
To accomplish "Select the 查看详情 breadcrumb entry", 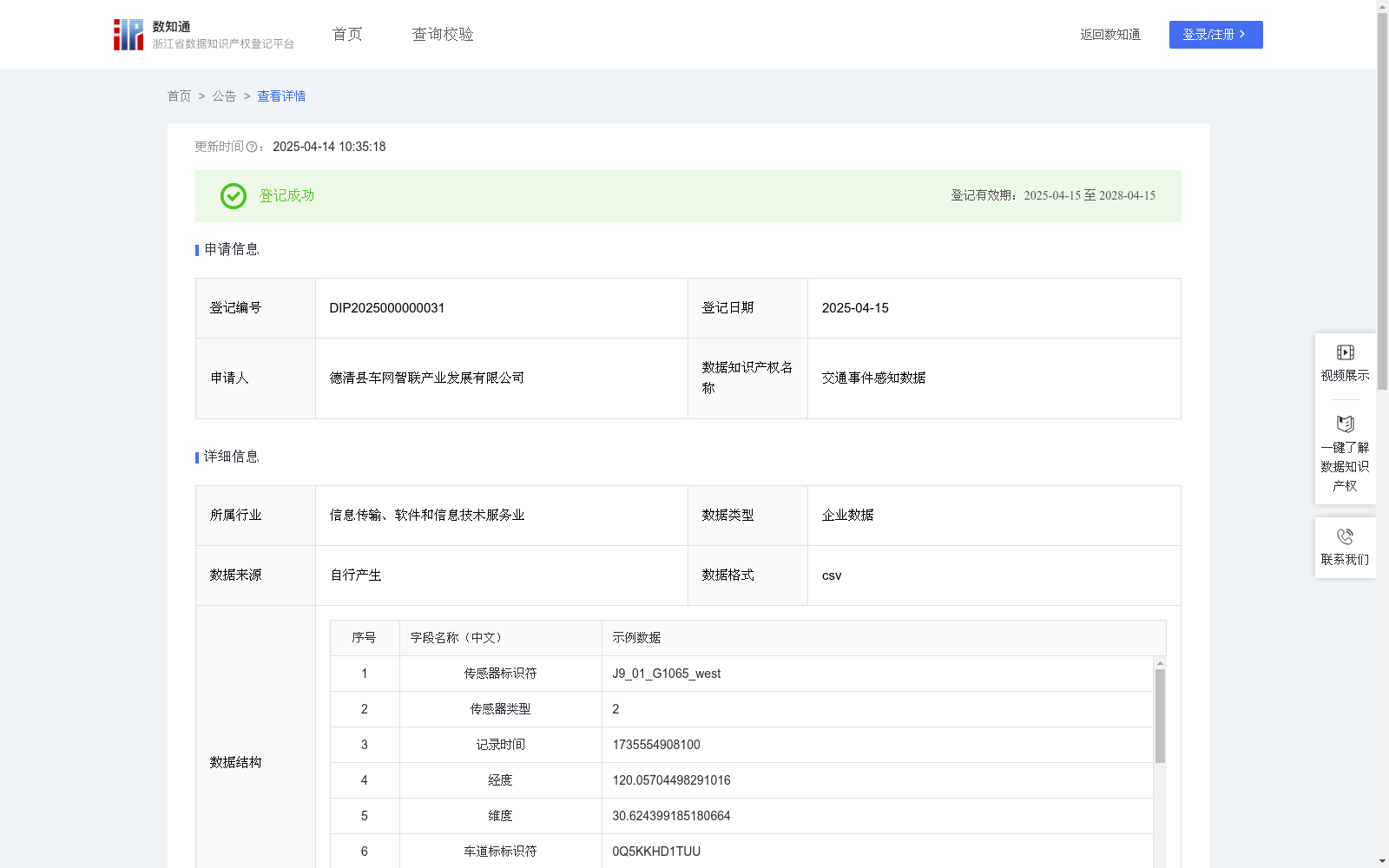I will coord(280,96).
